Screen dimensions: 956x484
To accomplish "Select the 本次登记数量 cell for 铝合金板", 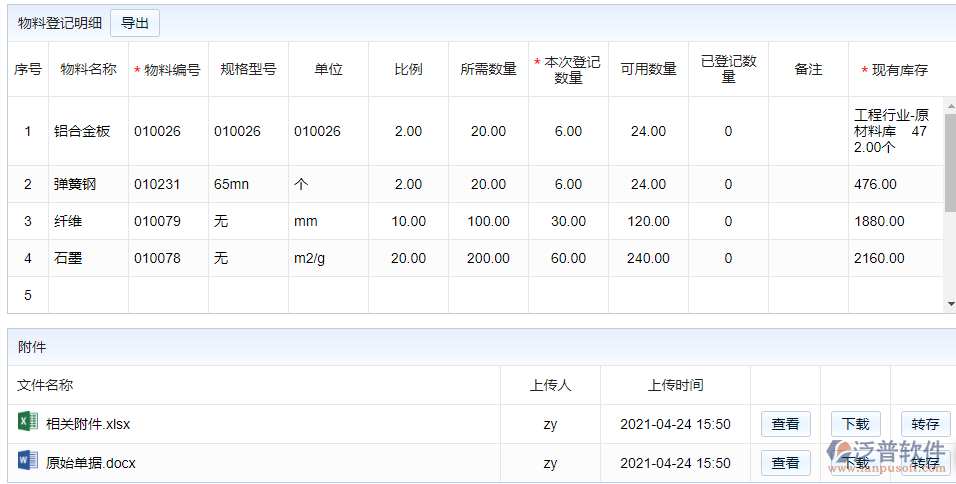I will 568,131.
